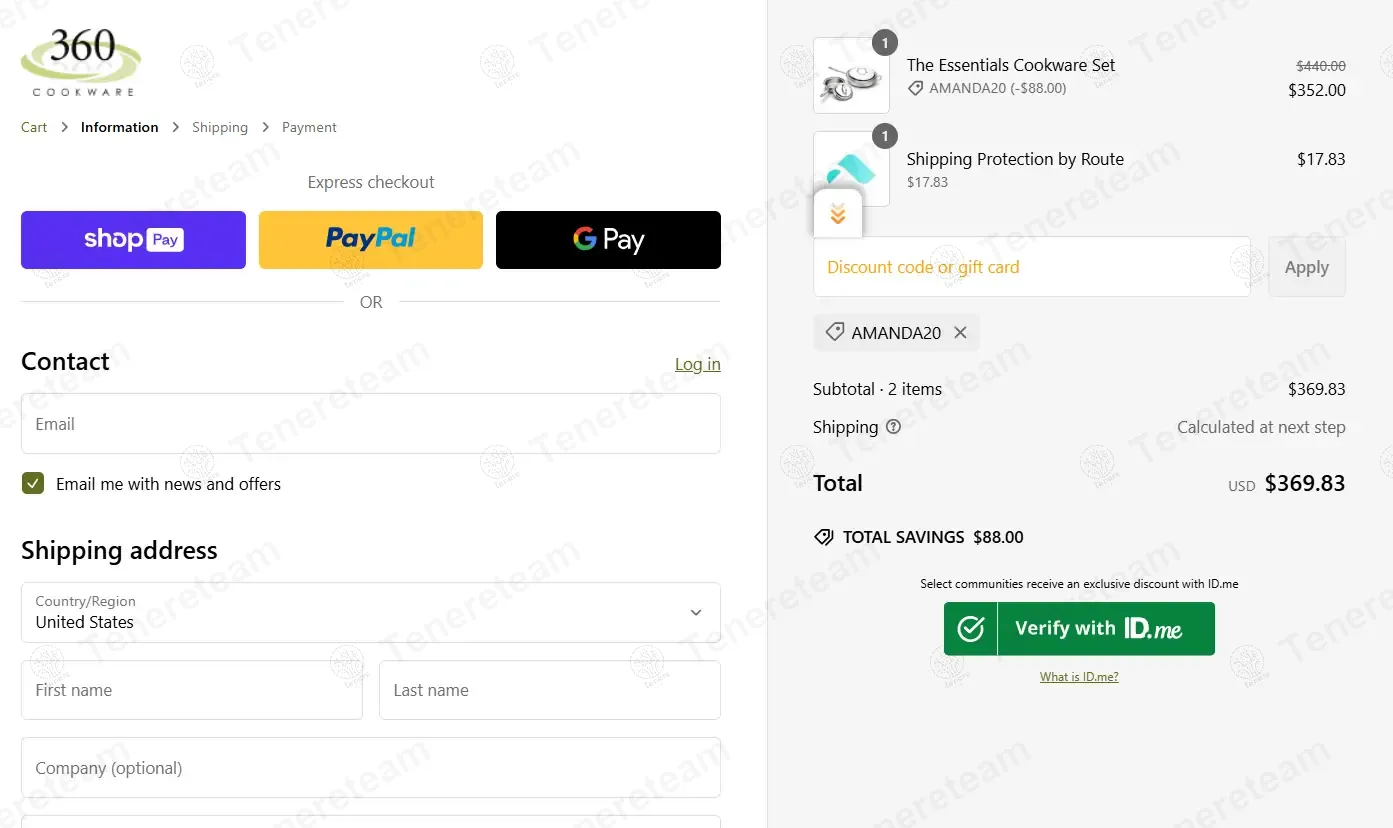Choose PayPal express checkout
This screenshot has width=1393, height=828.
(x=371, y=240)
